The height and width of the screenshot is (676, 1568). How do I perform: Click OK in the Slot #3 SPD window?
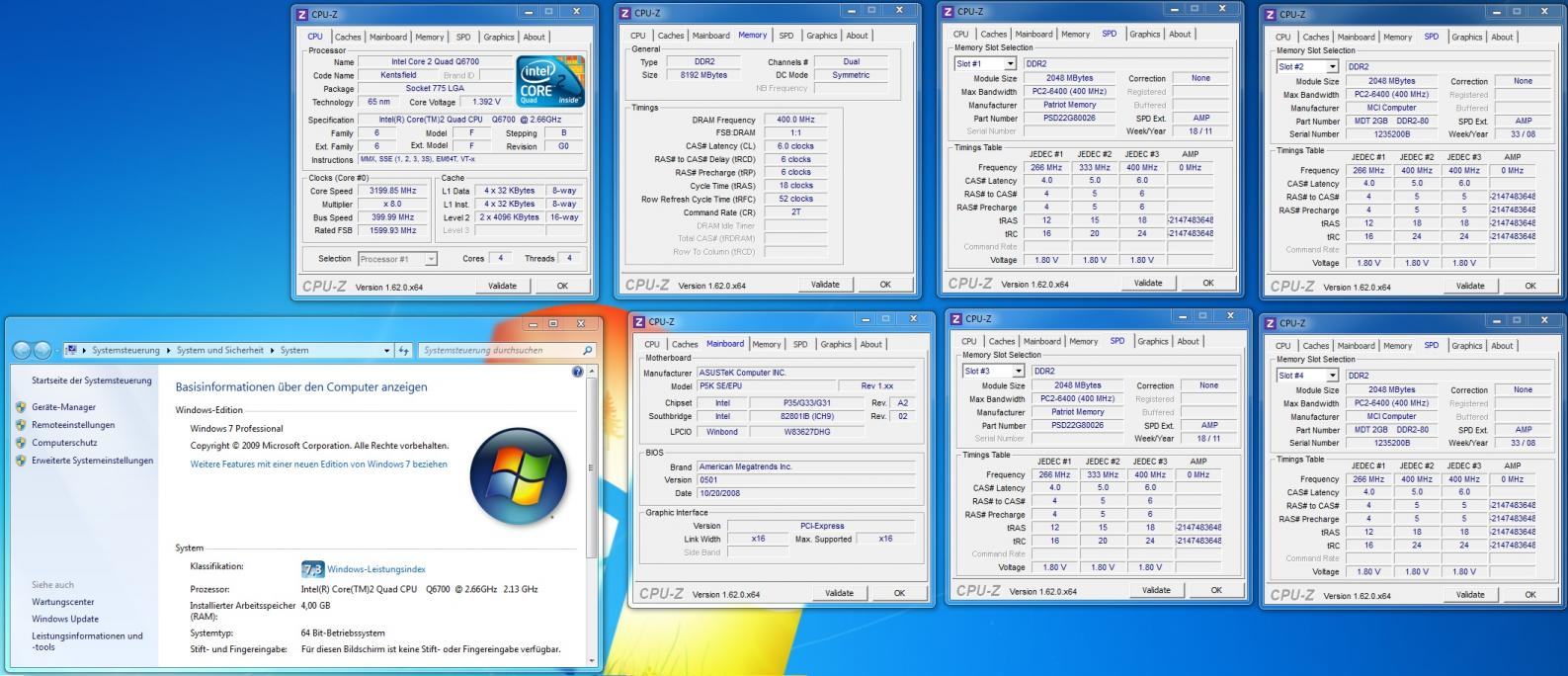[x=1215, y=590]
